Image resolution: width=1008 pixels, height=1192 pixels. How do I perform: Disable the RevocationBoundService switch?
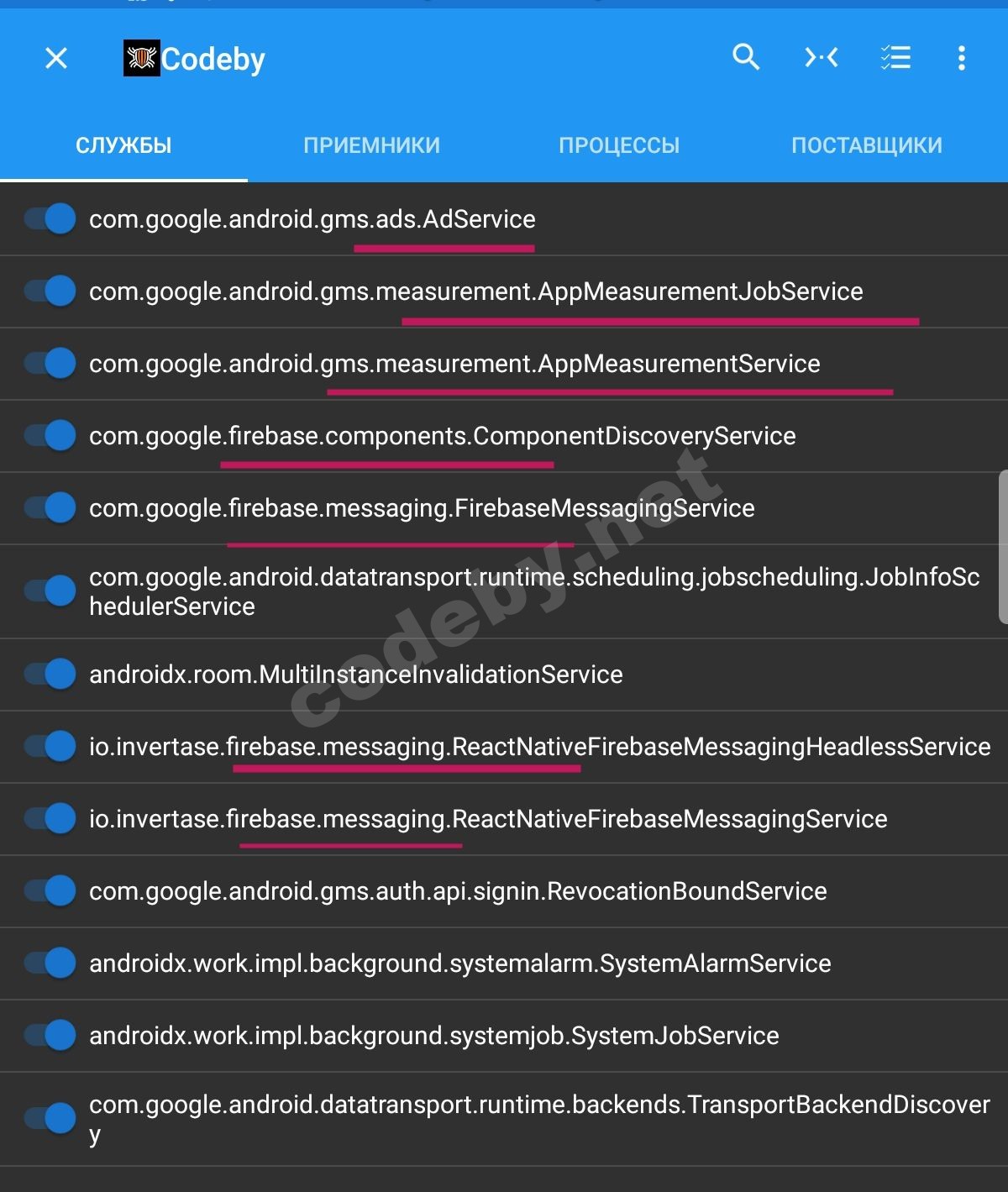(50, 890)
